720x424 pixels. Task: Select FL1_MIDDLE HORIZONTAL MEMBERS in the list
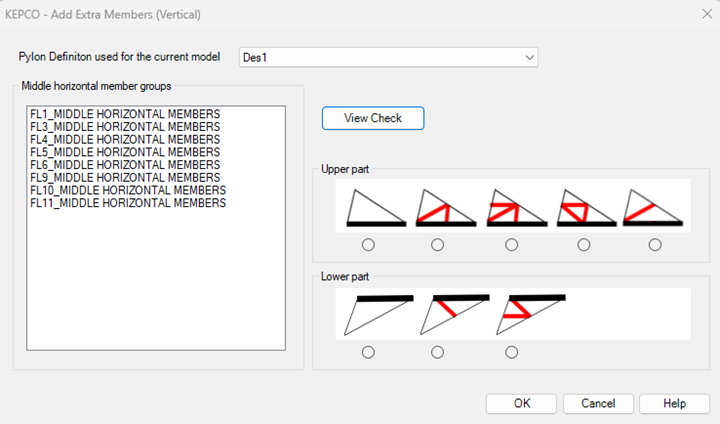pyautogui.click(x=125, y=114)
